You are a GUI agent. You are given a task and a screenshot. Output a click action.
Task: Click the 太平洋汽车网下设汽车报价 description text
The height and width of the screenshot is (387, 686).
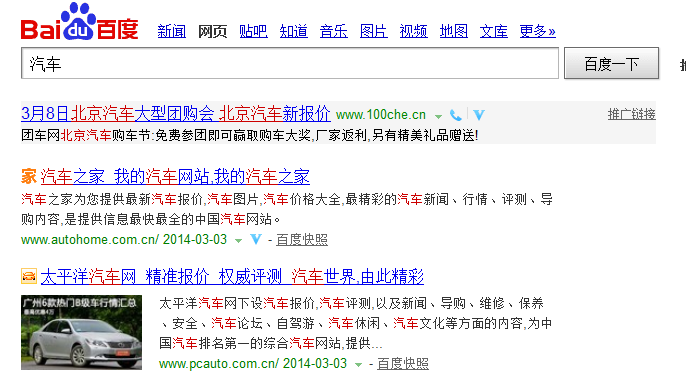(355, 324)
